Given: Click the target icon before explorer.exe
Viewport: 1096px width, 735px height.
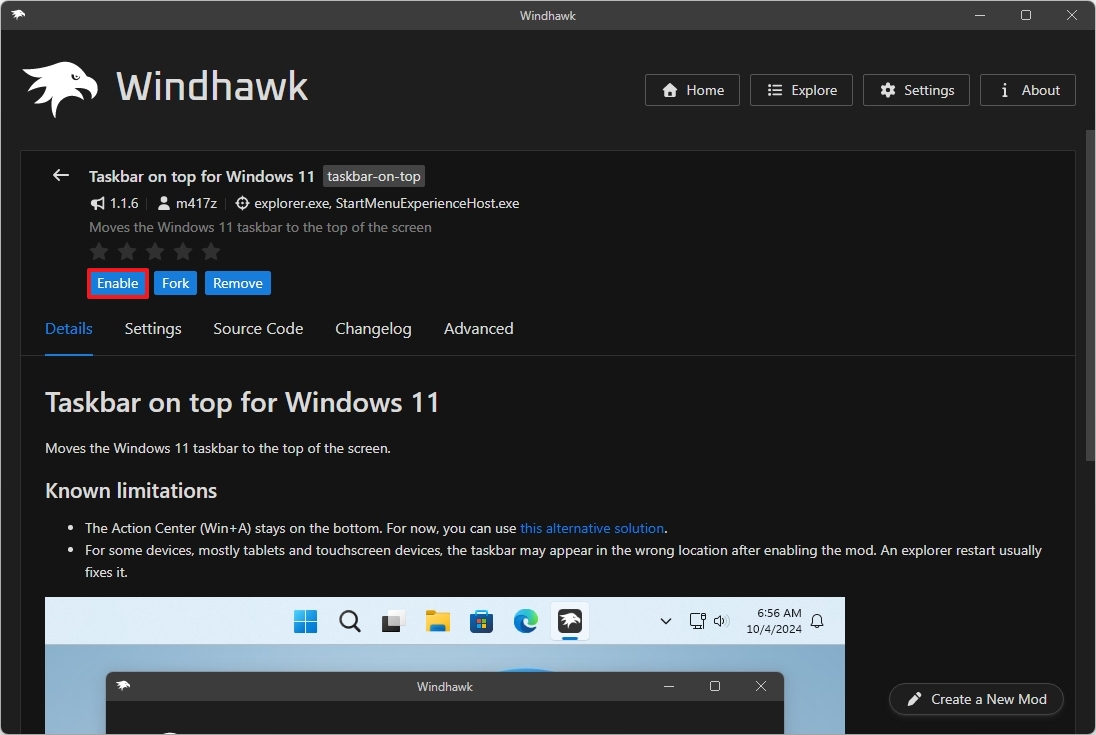Looking at the screenshot, I should 242,203.
